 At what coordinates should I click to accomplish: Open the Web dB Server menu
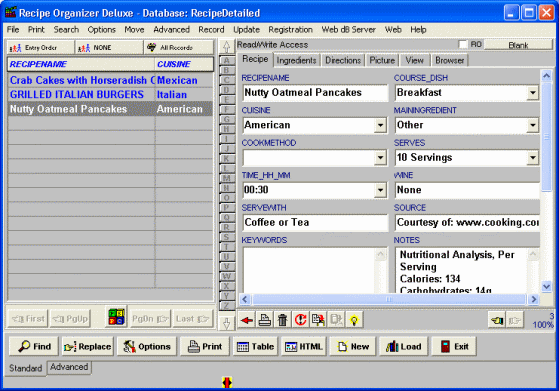pos(349,30)
